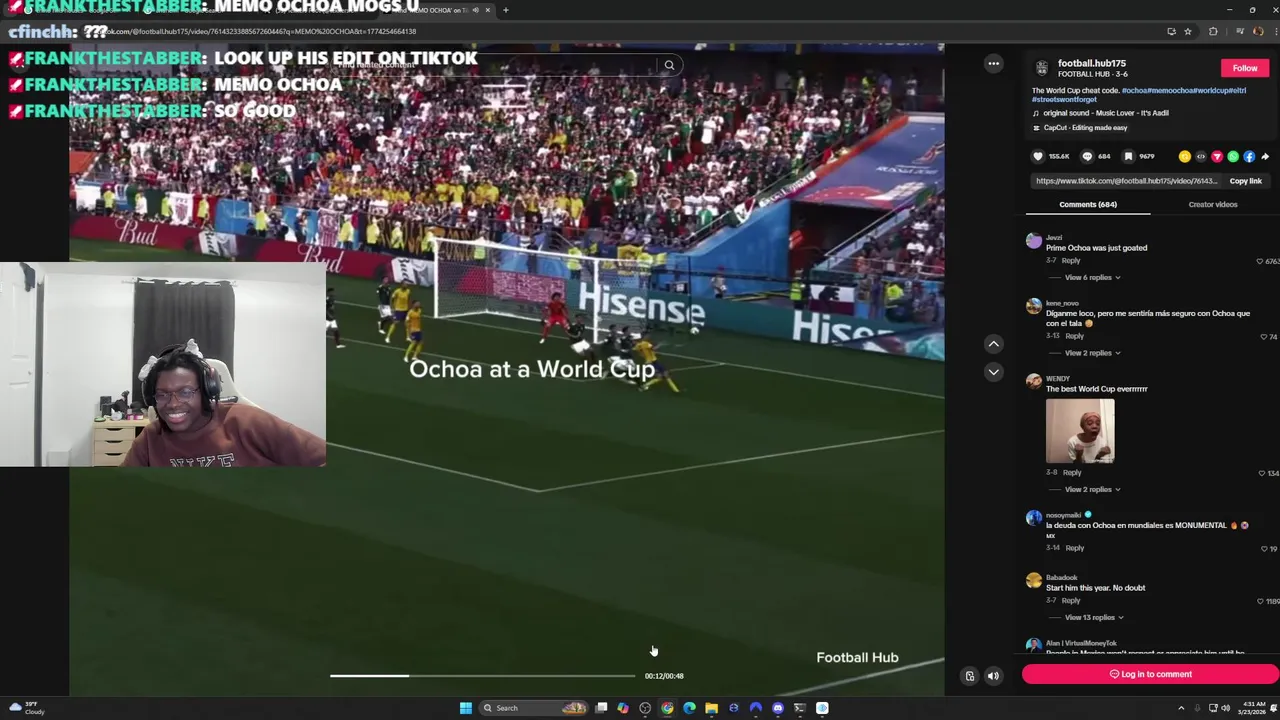Reply to Jevzi's comment

pos(1071,260)
